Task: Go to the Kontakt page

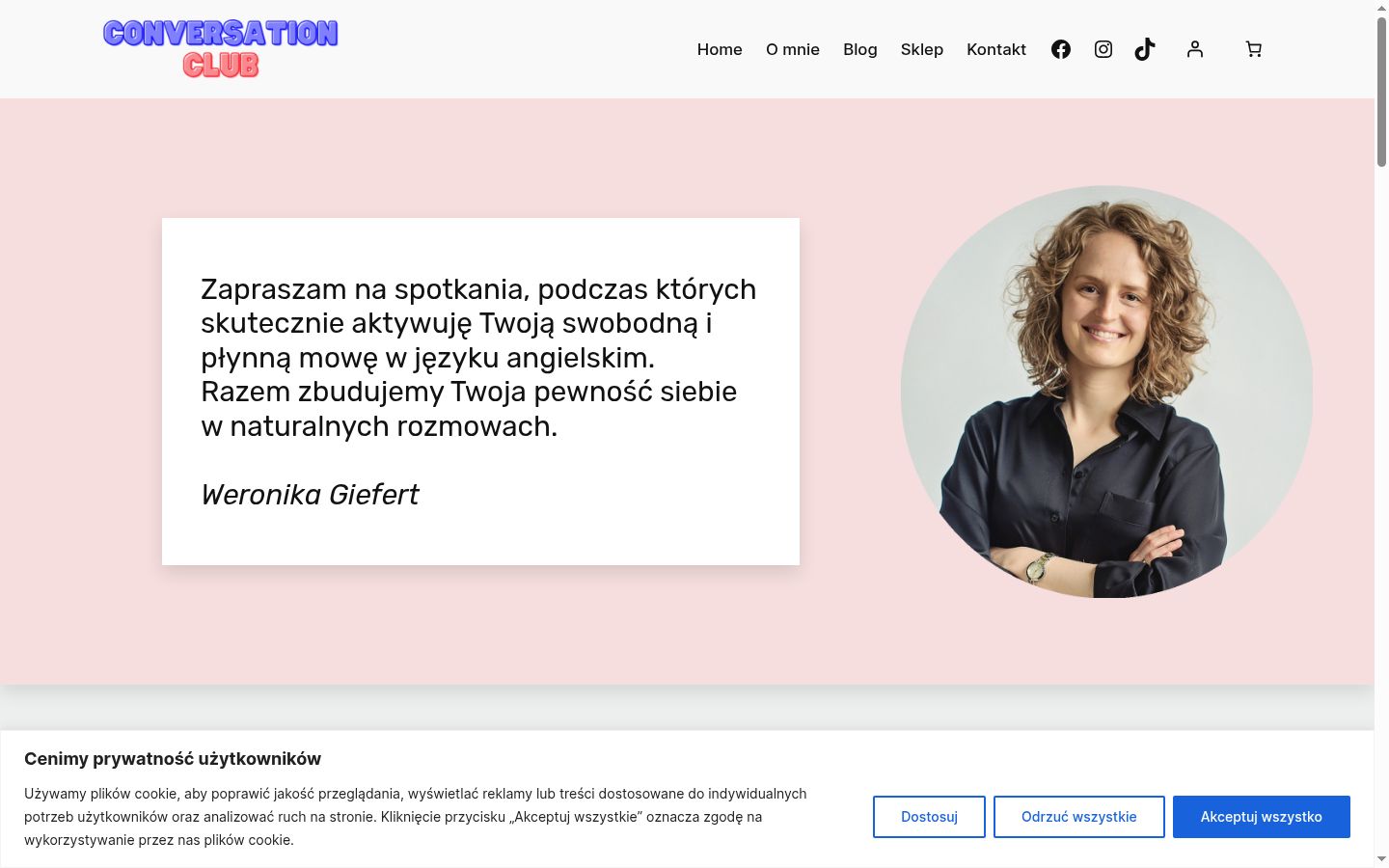Action: [x=996, y=49]
